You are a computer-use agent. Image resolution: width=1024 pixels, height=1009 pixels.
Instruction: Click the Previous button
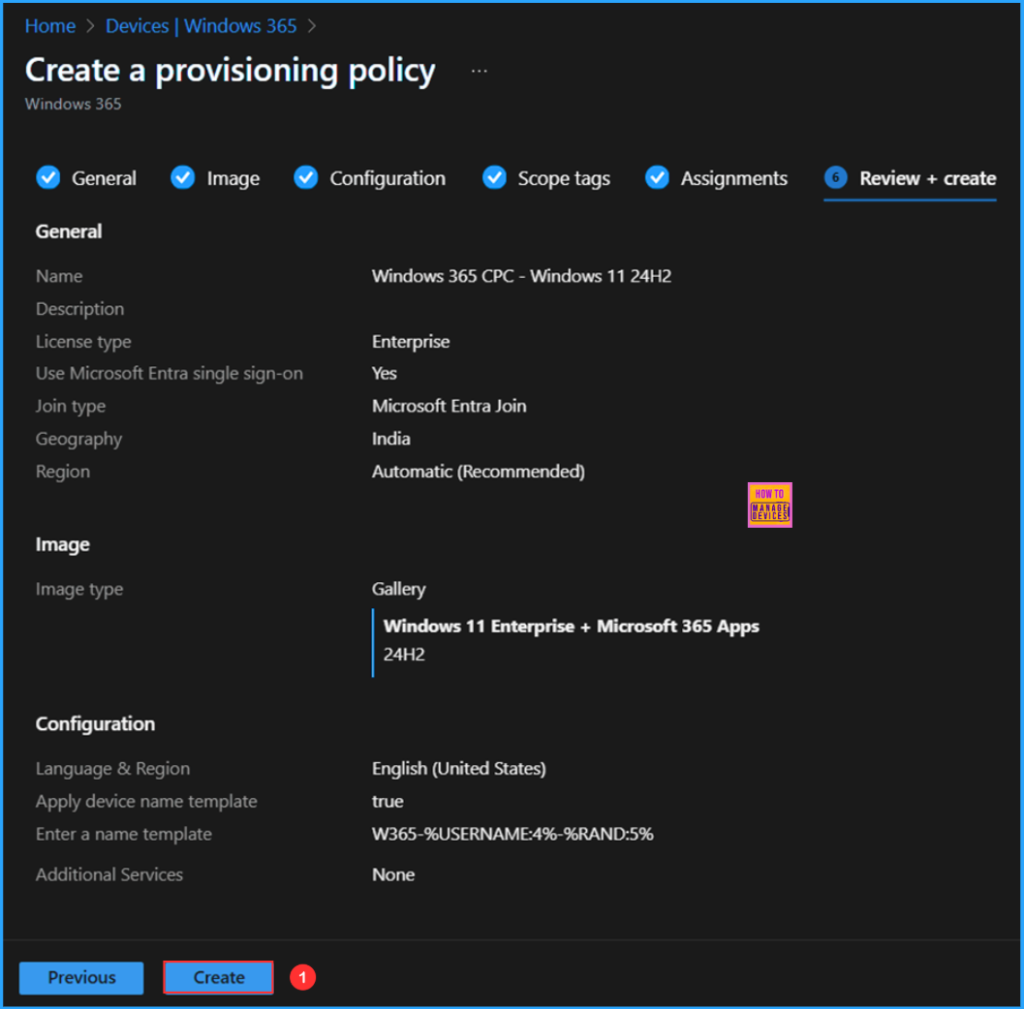[x=82, y=978]
